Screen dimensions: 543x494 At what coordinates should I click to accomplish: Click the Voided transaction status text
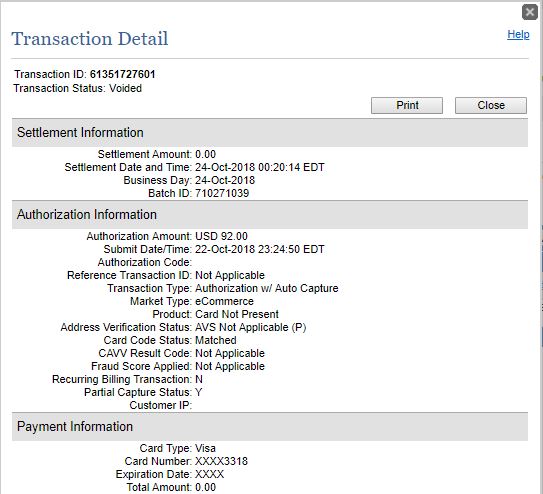pos(125,88)
